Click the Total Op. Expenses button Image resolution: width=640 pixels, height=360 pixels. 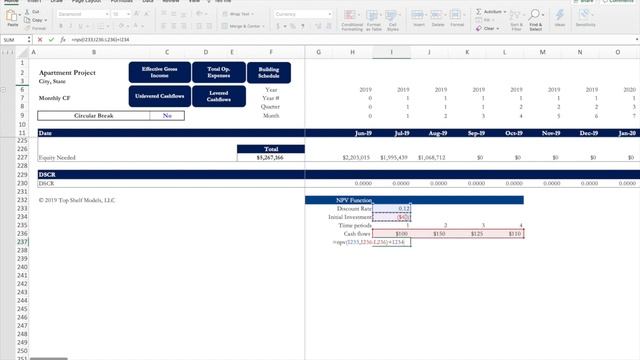pos(219,72)
